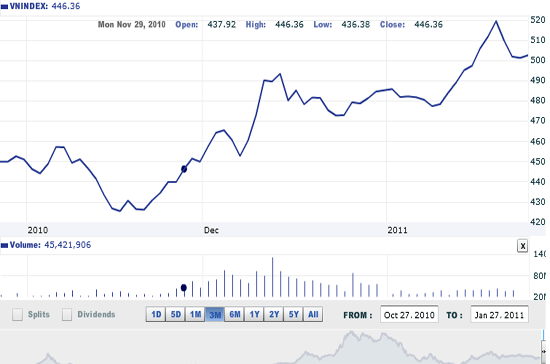
Task: Edit the FROM date field Oct 27, 2010
Action: click(x=409, y=315)
